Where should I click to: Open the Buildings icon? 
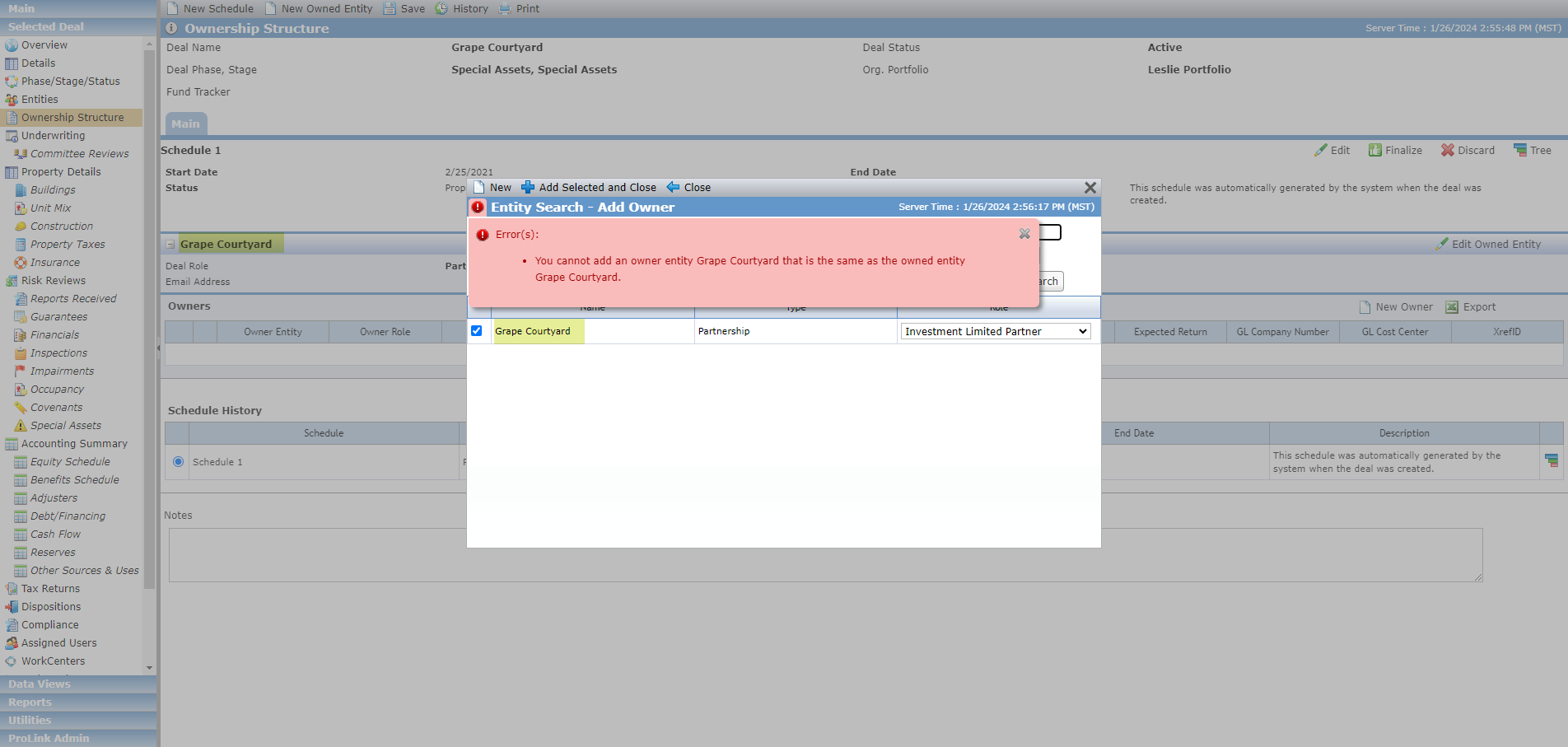[21, 190]
